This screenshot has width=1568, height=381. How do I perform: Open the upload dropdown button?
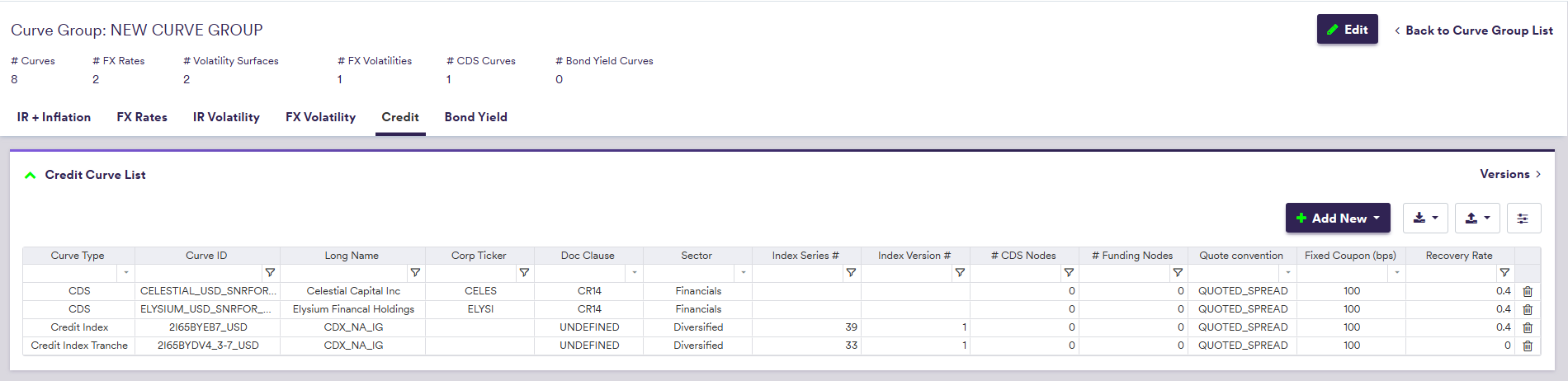(1476, 219)
